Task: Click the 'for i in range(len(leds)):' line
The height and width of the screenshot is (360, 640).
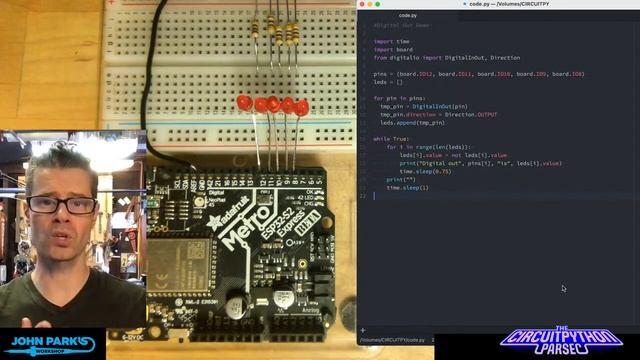Action: pos(429,147)
